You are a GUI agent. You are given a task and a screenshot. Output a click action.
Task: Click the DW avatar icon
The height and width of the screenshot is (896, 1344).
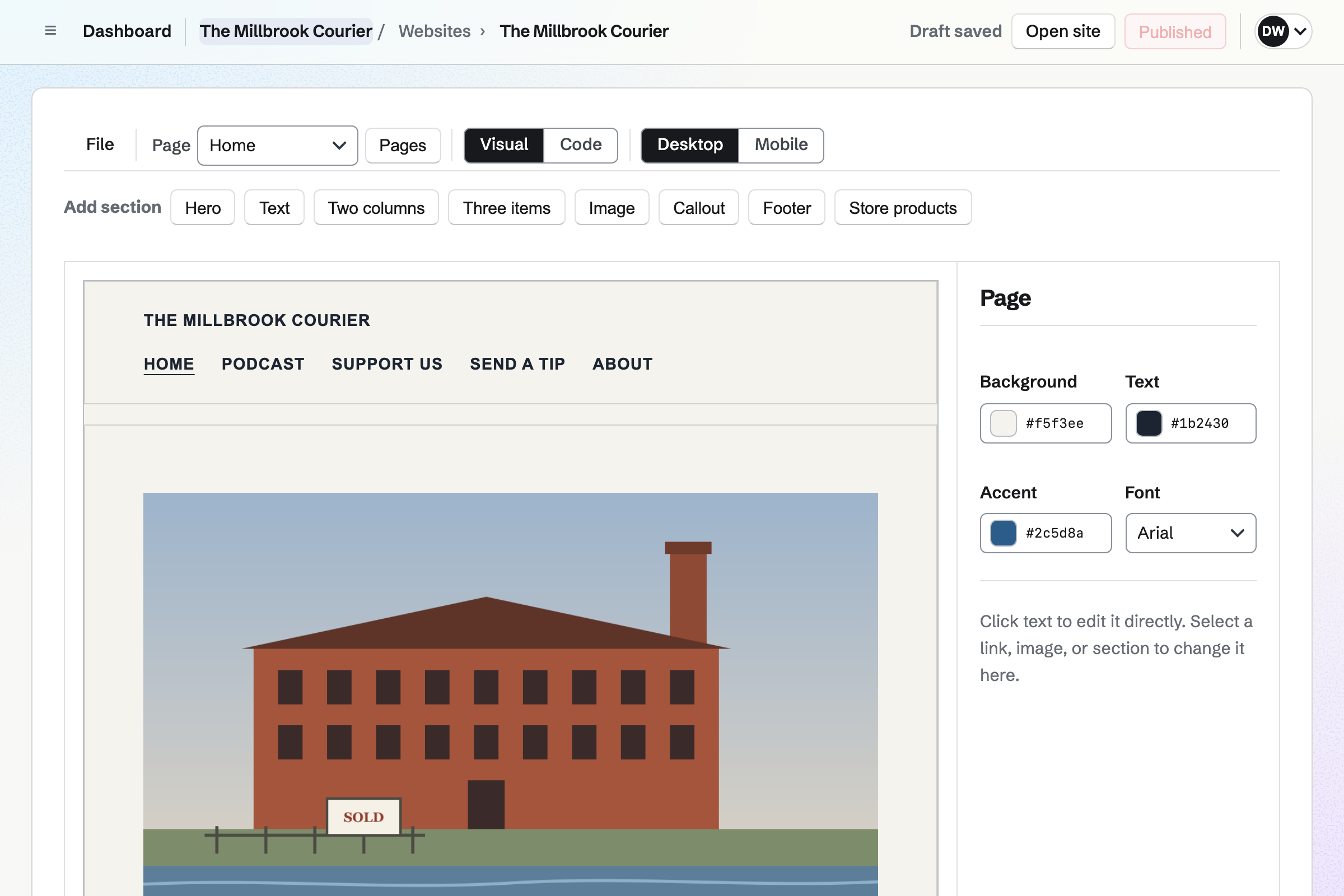pyautogui.click(x=1272, y=31)
